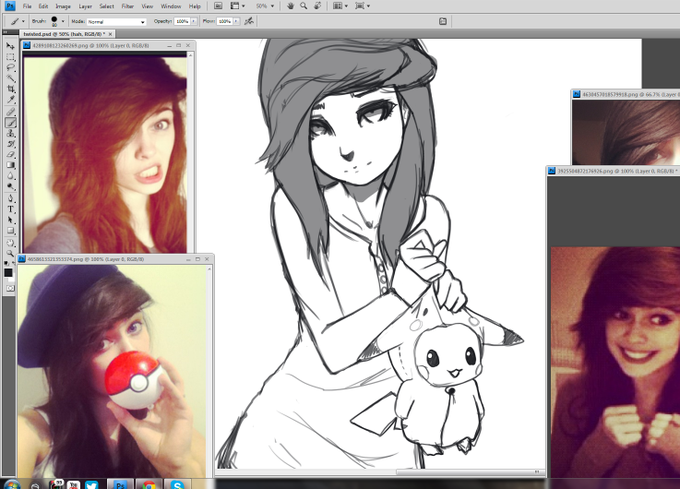Select the Blur tool
680x489 pixels.
[10, 176]
